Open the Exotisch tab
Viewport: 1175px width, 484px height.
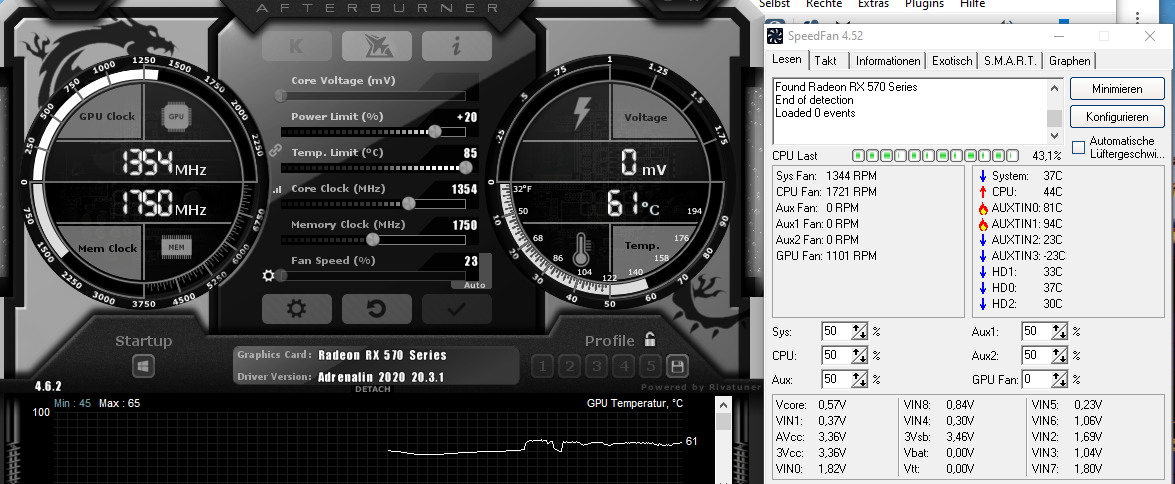[952, 61]
